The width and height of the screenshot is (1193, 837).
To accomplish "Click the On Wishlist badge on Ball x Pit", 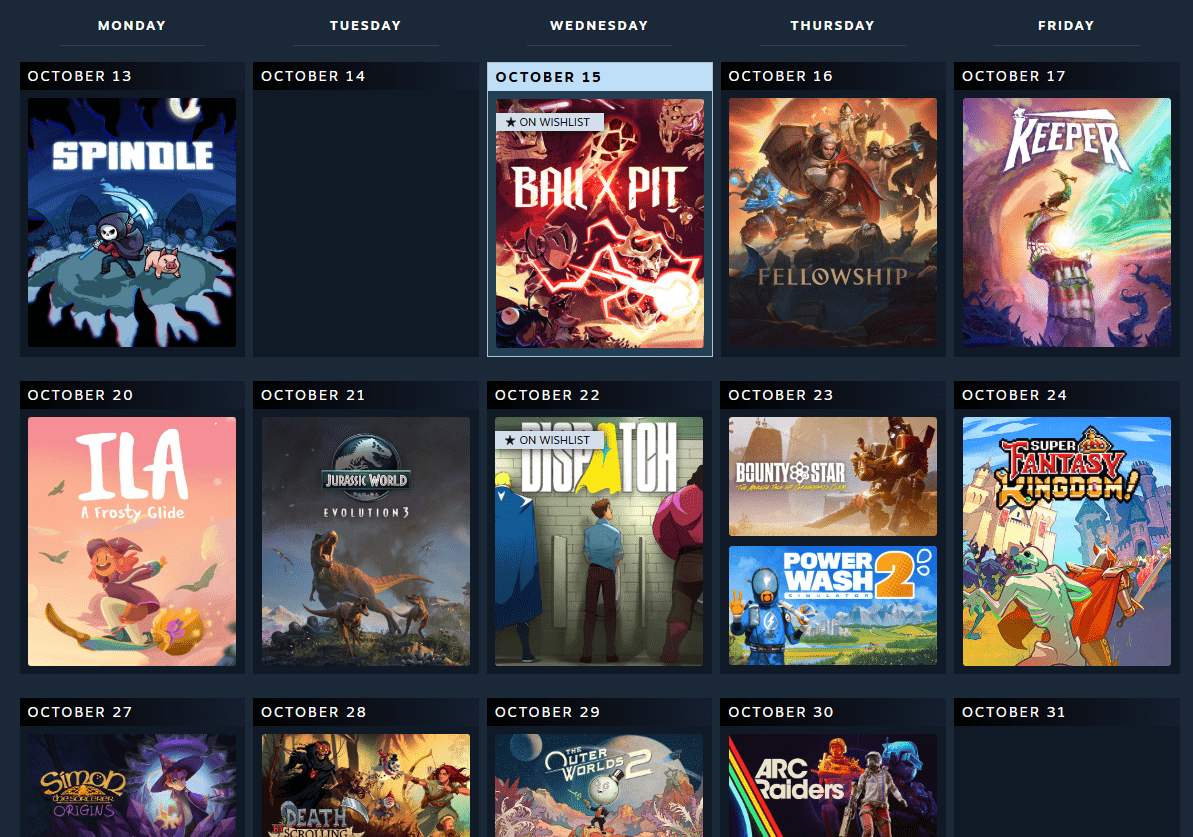I will (x=549, y=122).
